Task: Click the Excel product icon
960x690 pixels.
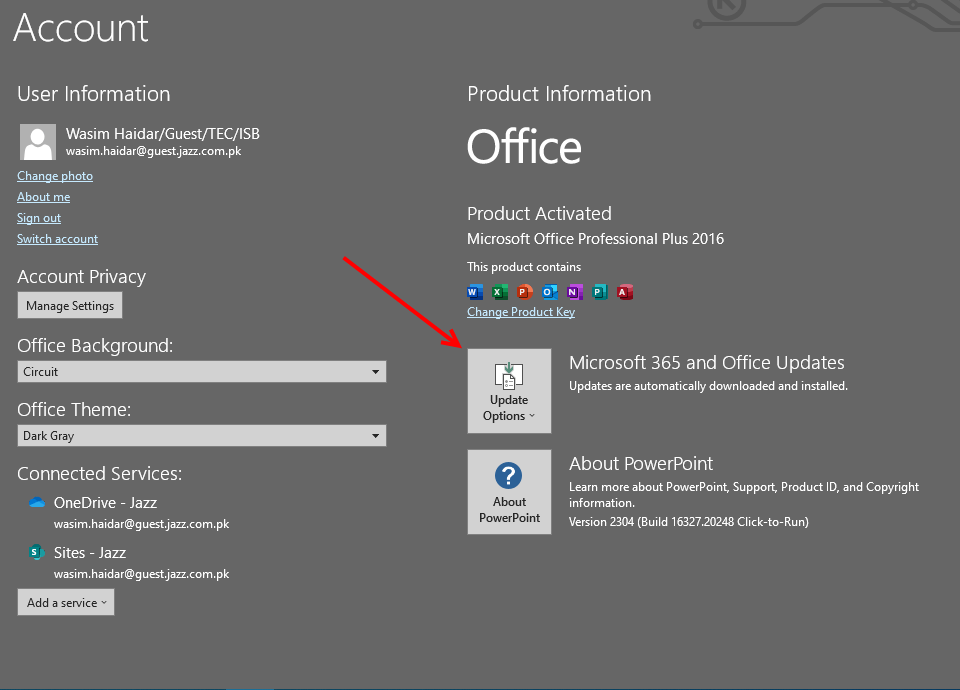Action: [500, 292]
